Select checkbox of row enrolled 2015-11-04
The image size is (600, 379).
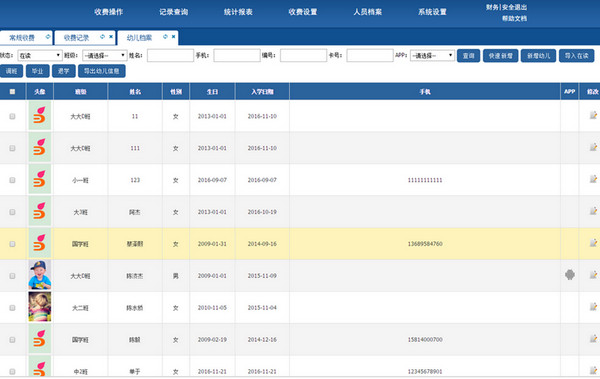click(12, 307)
